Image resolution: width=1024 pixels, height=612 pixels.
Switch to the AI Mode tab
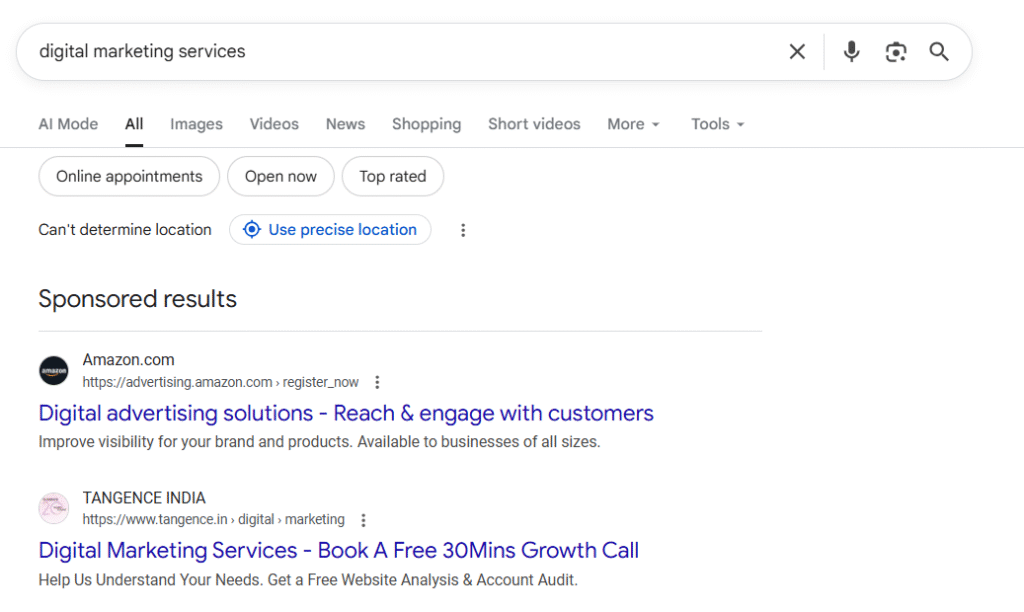click(x=68, y=124)
